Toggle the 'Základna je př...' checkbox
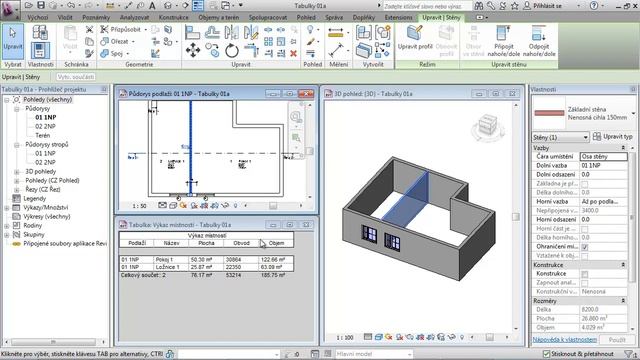Image resolution: width=640 pixels, height=360 pixels. (x=585, y=184)
